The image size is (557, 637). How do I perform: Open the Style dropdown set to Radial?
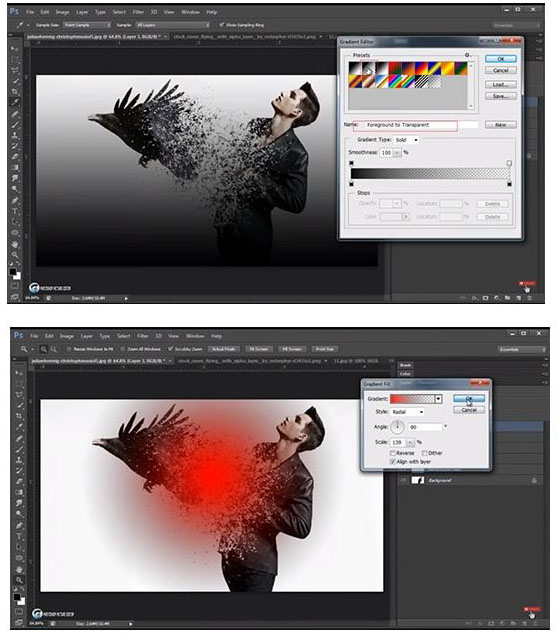coord(407,412)
